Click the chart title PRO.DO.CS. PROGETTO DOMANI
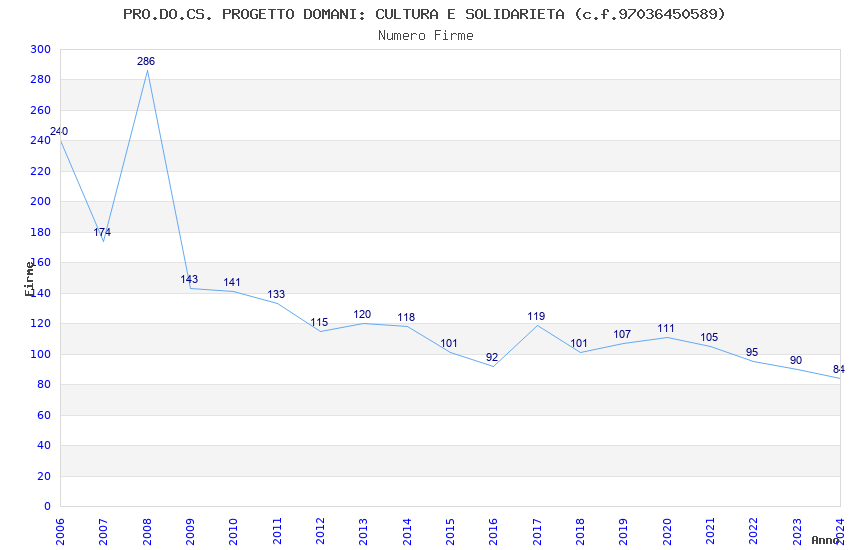This screenshot has width=850, height=550. pyautogui.click(x=424, y=15)
